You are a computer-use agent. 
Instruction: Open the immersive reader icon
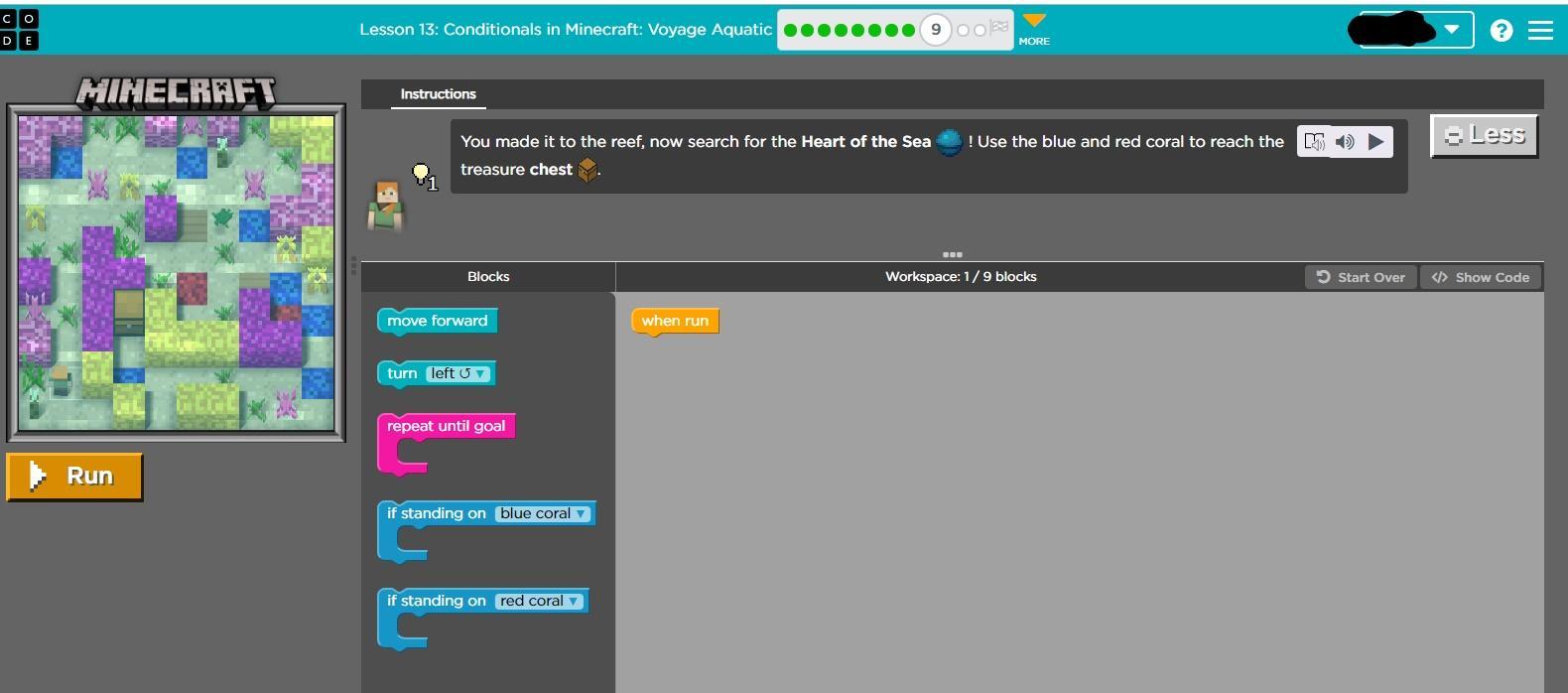pos(1314,142)
